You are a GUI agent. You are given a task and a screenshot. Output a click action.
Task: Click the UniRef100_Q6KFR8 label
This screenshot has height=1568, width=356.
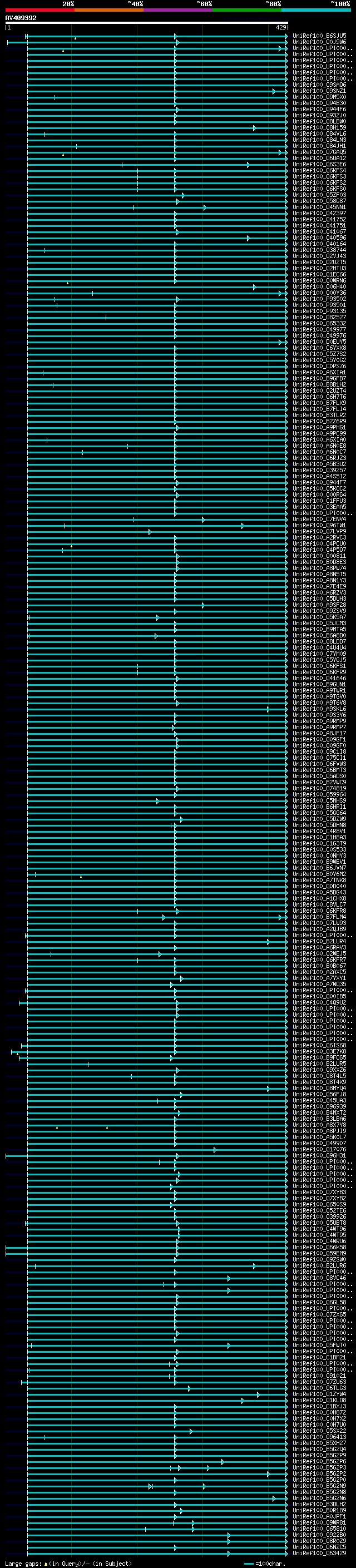tap(319, 911)
